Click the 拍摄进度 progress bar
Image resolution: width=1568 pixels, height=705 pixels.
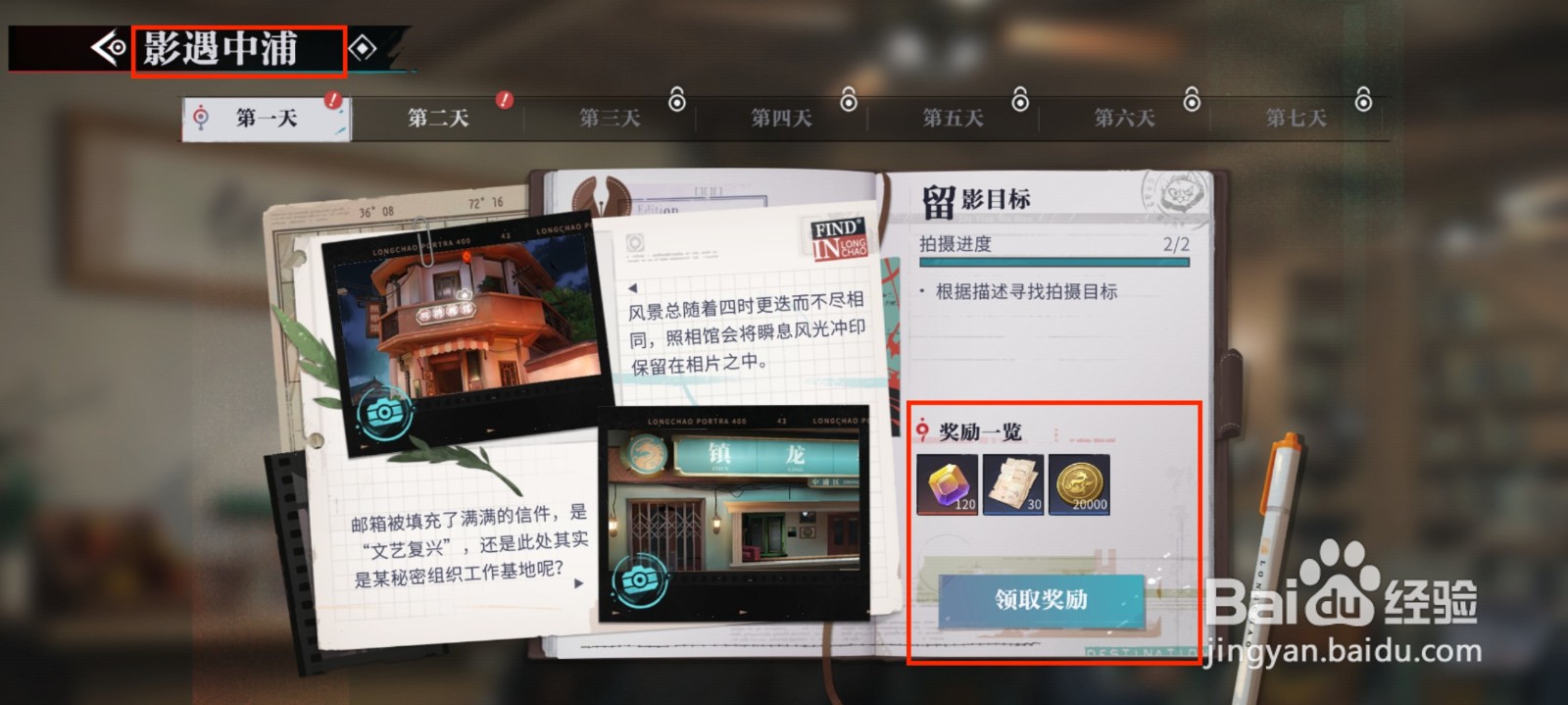point(1054,263)
